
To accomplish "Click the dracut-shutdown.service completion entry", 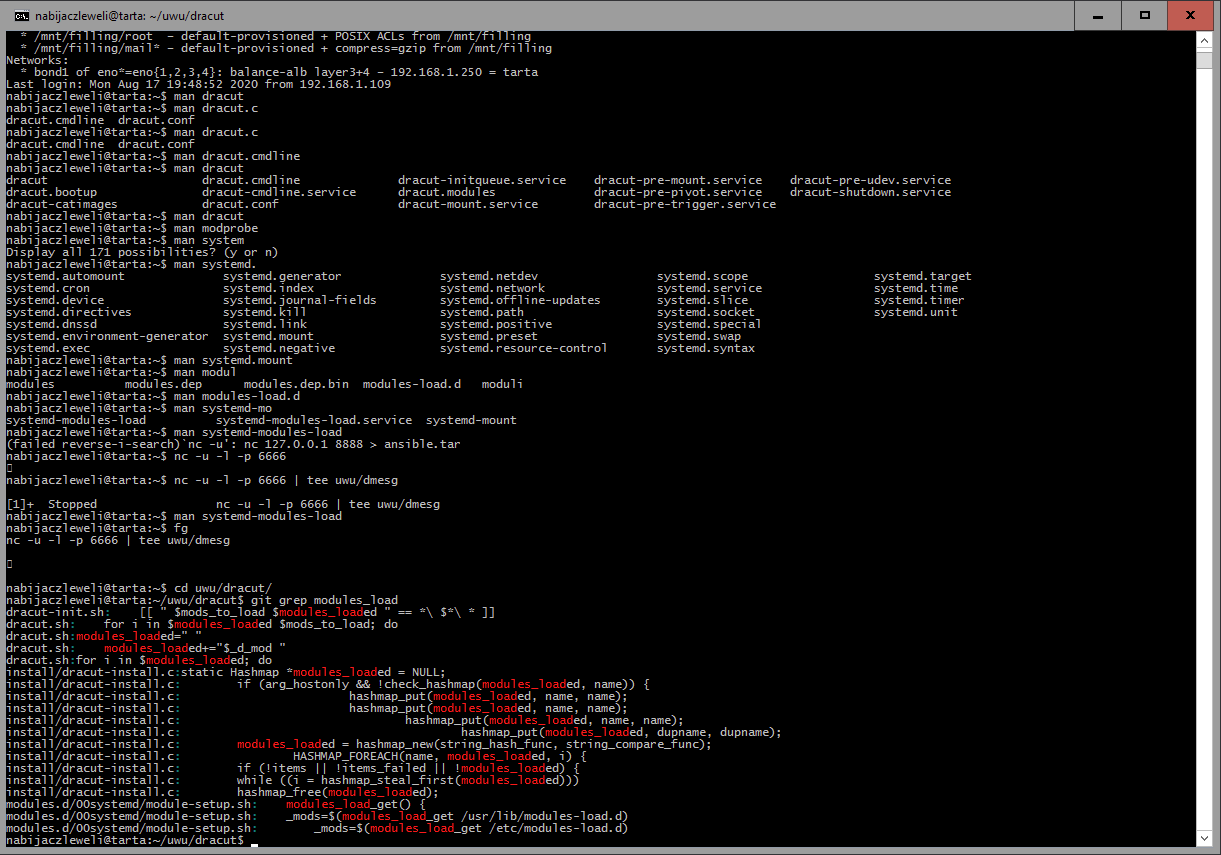I will coord(870,192).
